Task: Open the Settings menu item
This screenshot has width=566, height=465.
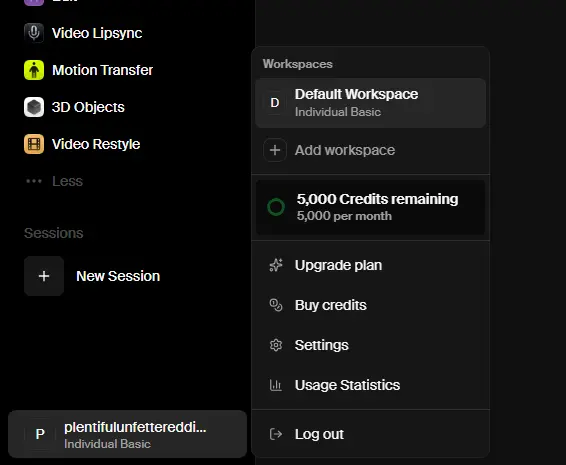Action: click(370, 345)
